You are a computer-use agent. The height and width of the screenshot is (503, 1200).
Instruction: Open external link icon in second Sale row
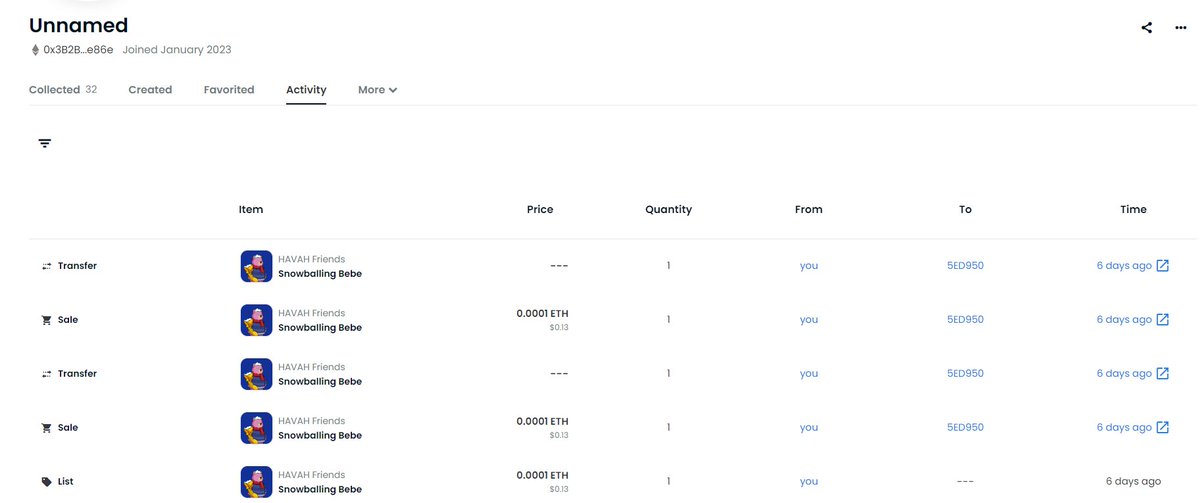click(1163, 428)
